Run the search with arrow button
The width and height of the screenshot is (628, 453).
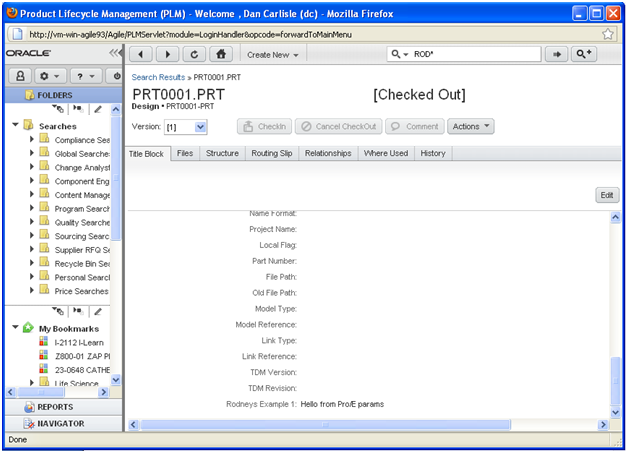coord(557,54)
